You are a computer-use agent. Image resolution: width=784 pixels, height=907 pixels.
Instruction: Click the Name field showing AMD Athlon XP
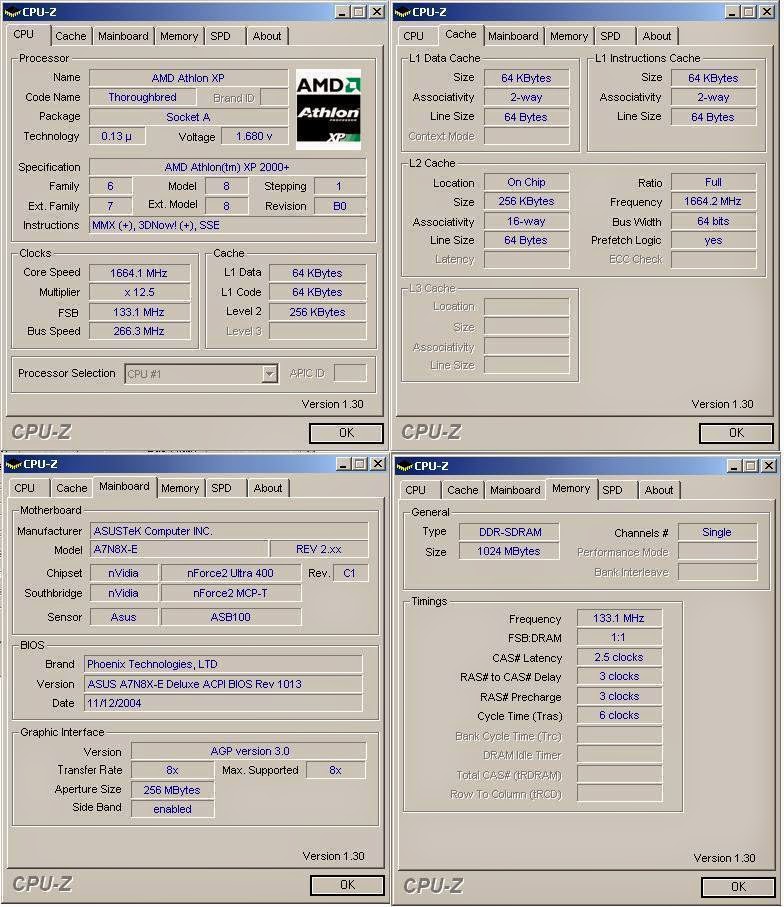point(188,78)
